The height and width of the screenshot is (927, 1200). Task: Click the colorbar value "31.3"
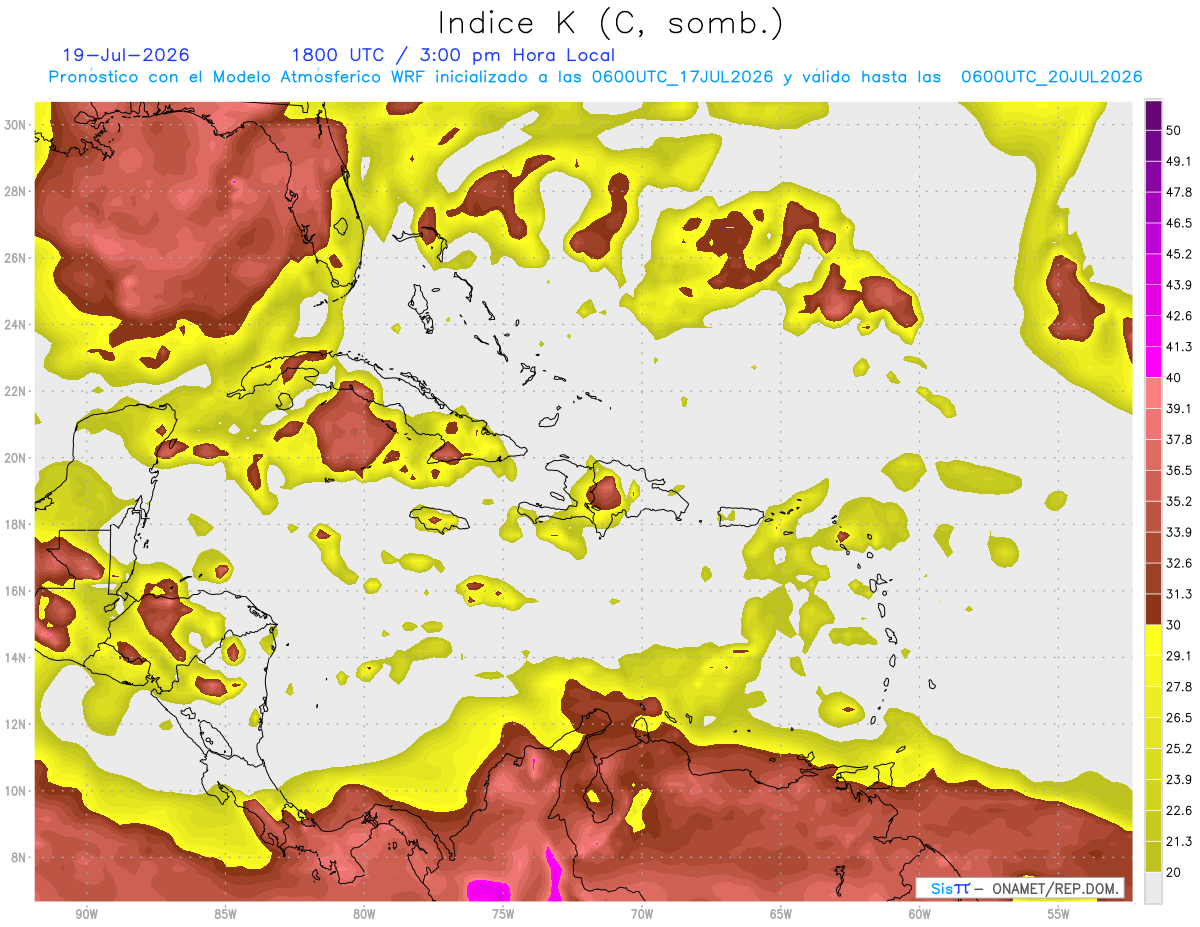[x=1178, y=594]
